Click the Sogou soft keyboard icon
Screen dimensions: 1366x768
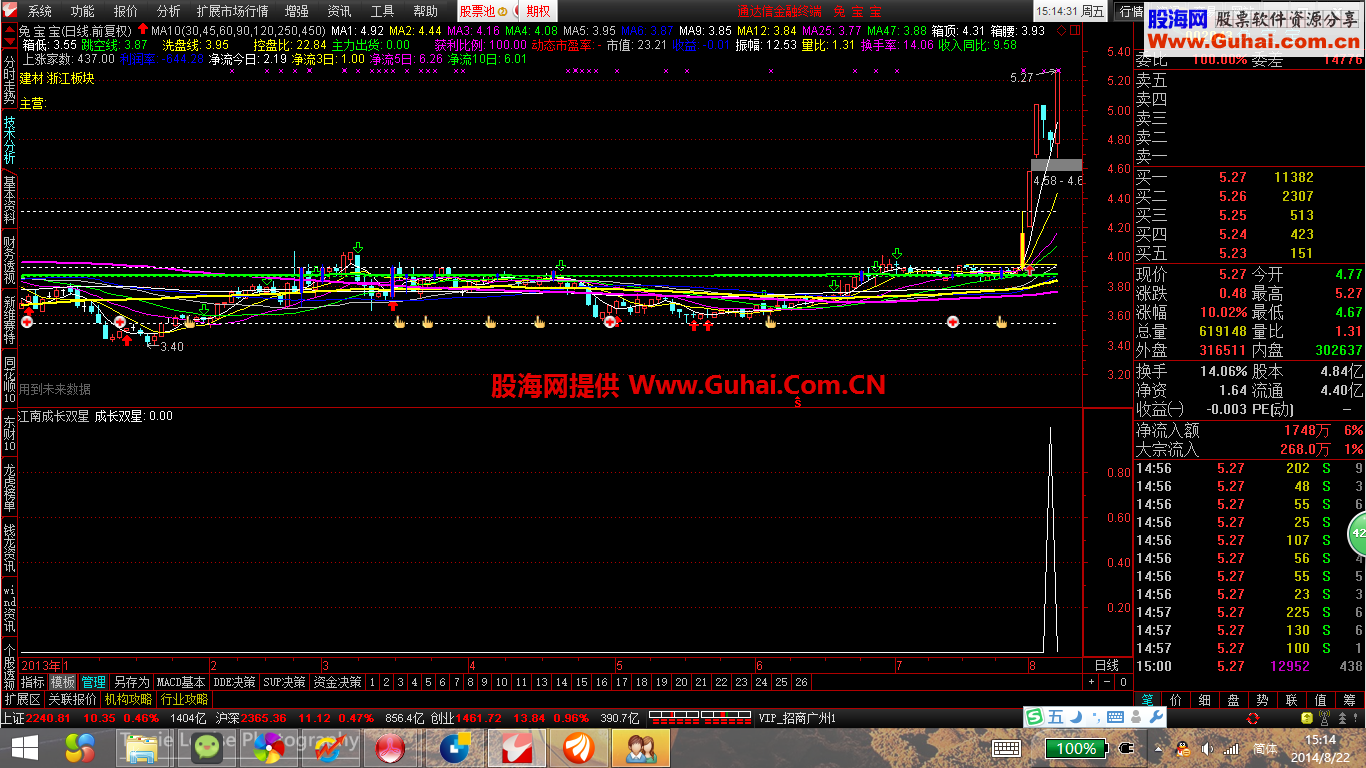(x=1115, y=717)
